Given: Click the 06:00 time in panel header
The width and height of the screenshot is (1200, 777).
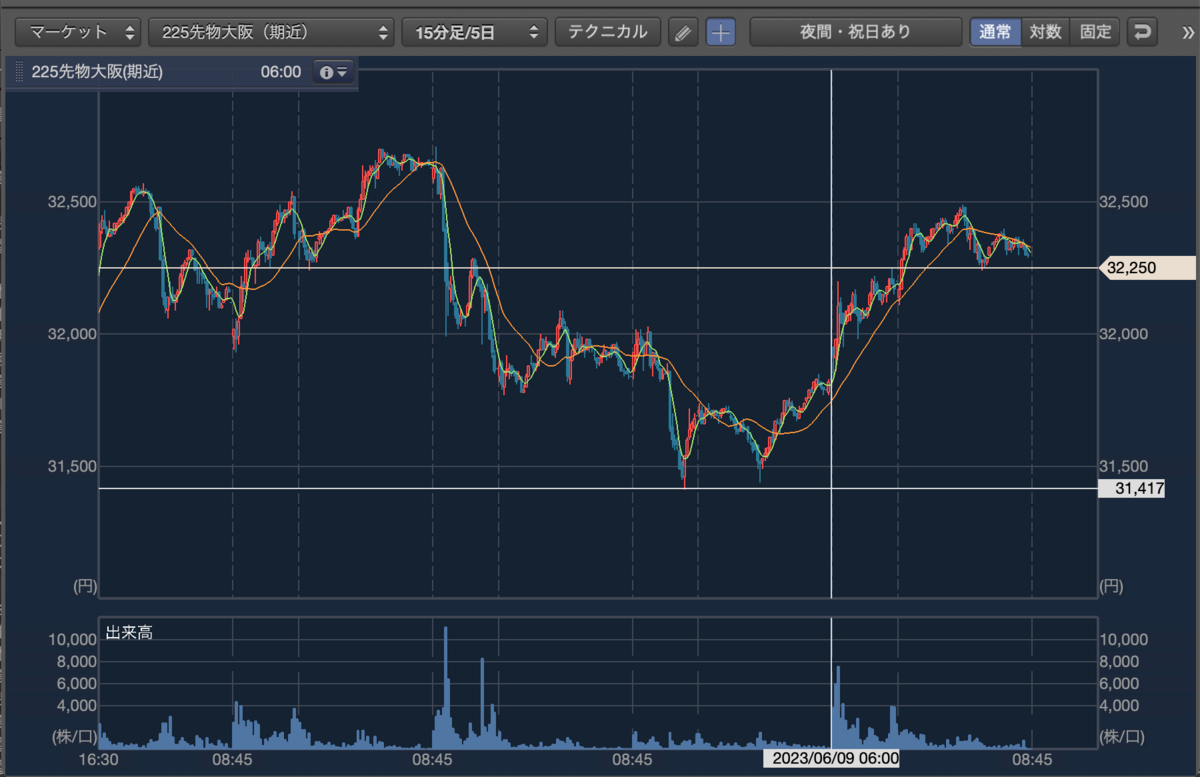Looking at the screenshot, I should [281, 72].
